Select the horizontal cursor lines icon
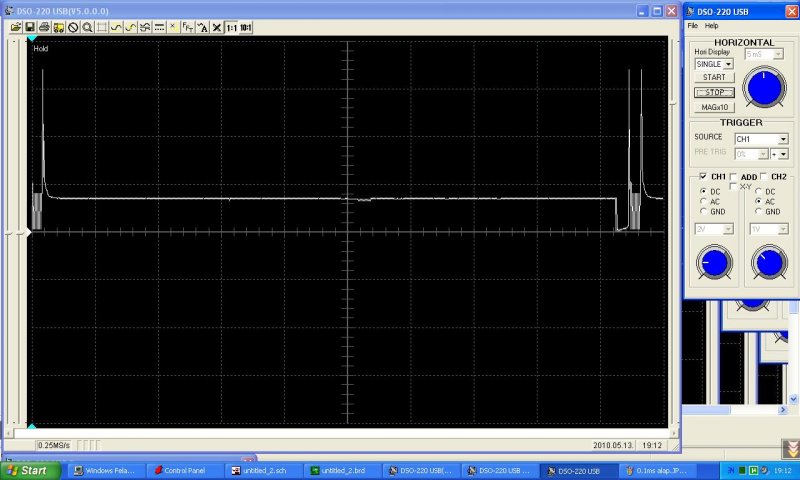Image resolution: width=800 pixels, height=480 pixels. 159,28
